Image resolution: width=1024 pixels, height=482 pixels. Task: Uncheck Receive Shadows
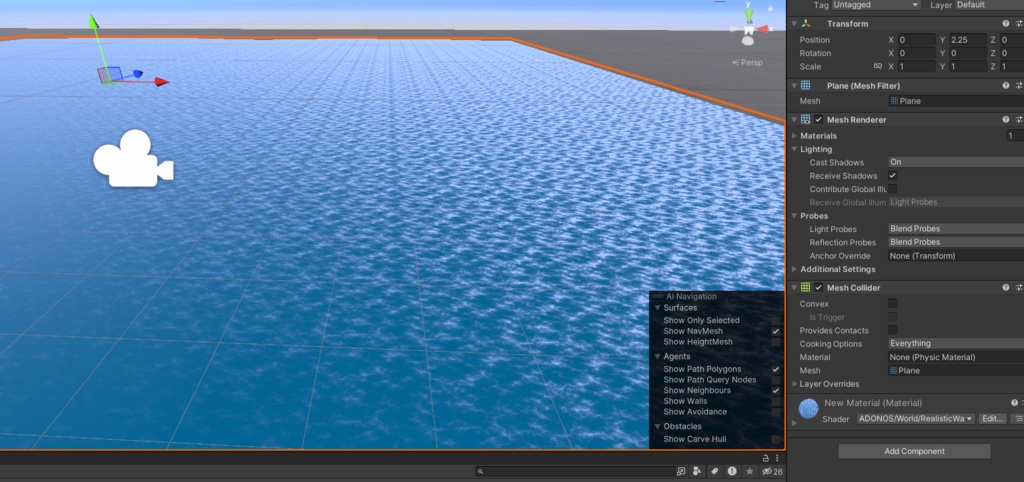(892, 176)
